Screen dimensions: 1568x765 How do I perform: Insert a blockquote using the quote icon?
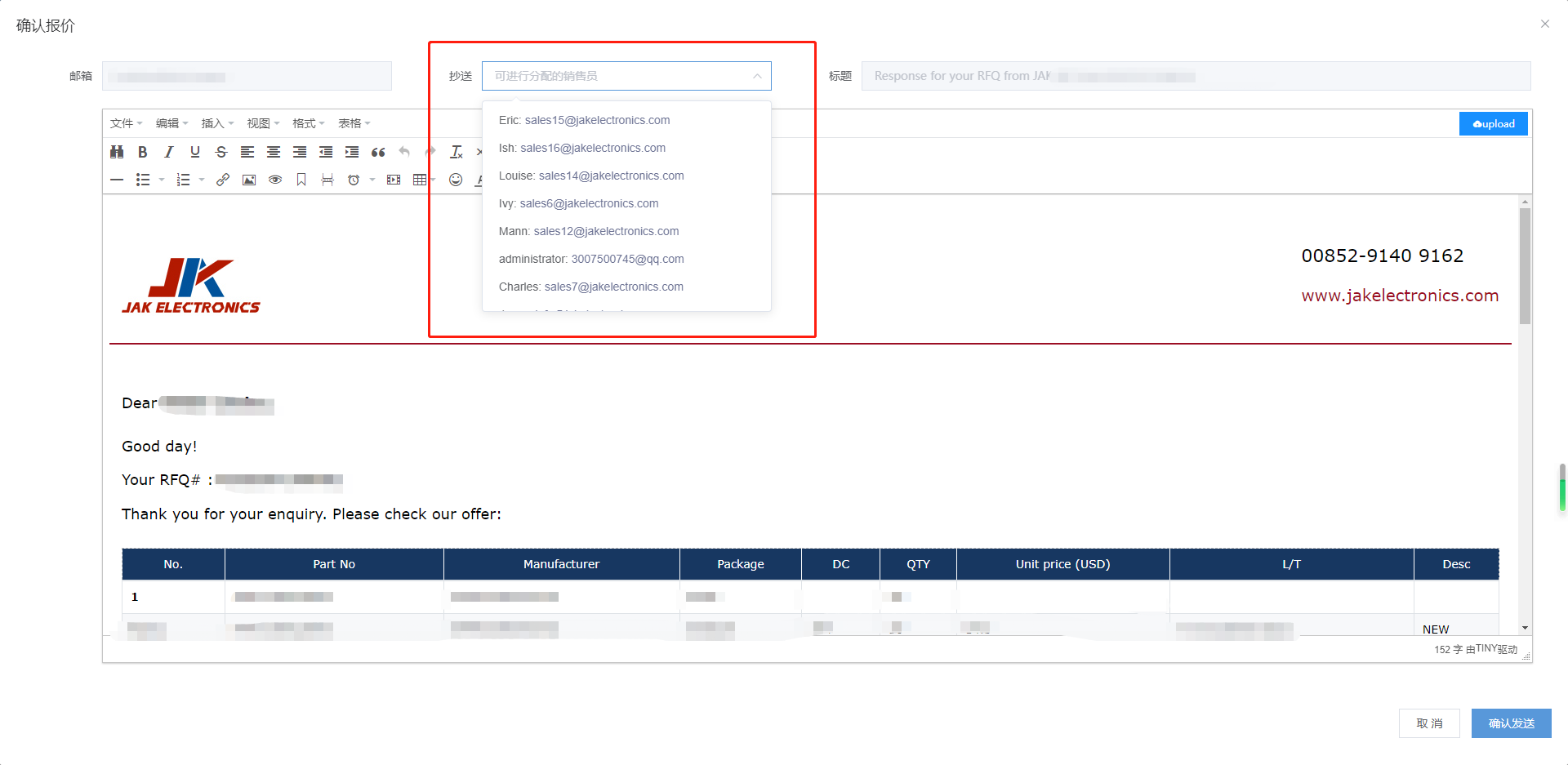point(378,152)
